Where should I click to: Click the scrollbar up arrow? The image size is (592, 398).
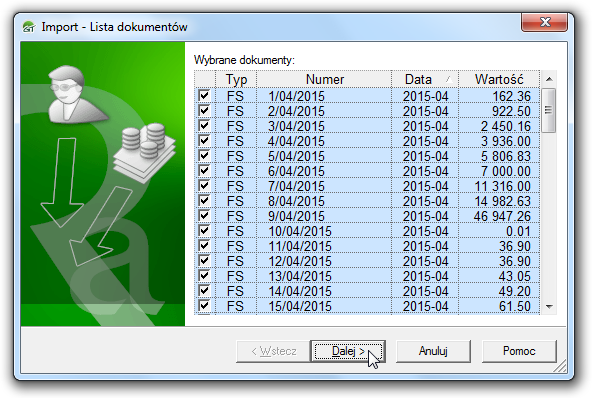point(549,79)
